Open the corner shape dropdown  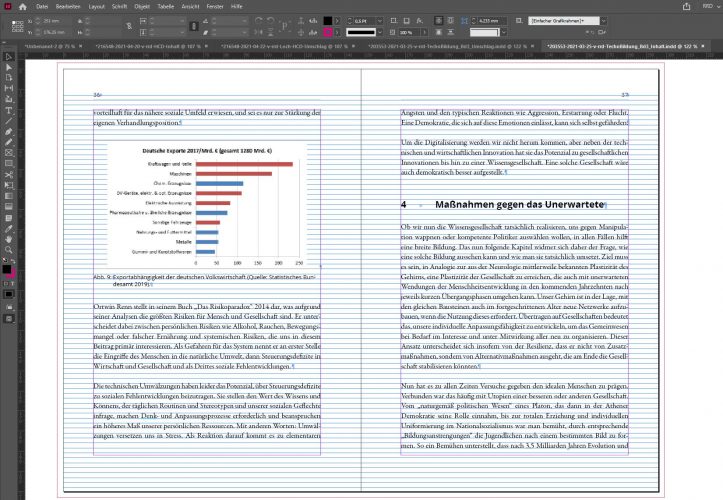pyautogui.click(x=504, y=32)
